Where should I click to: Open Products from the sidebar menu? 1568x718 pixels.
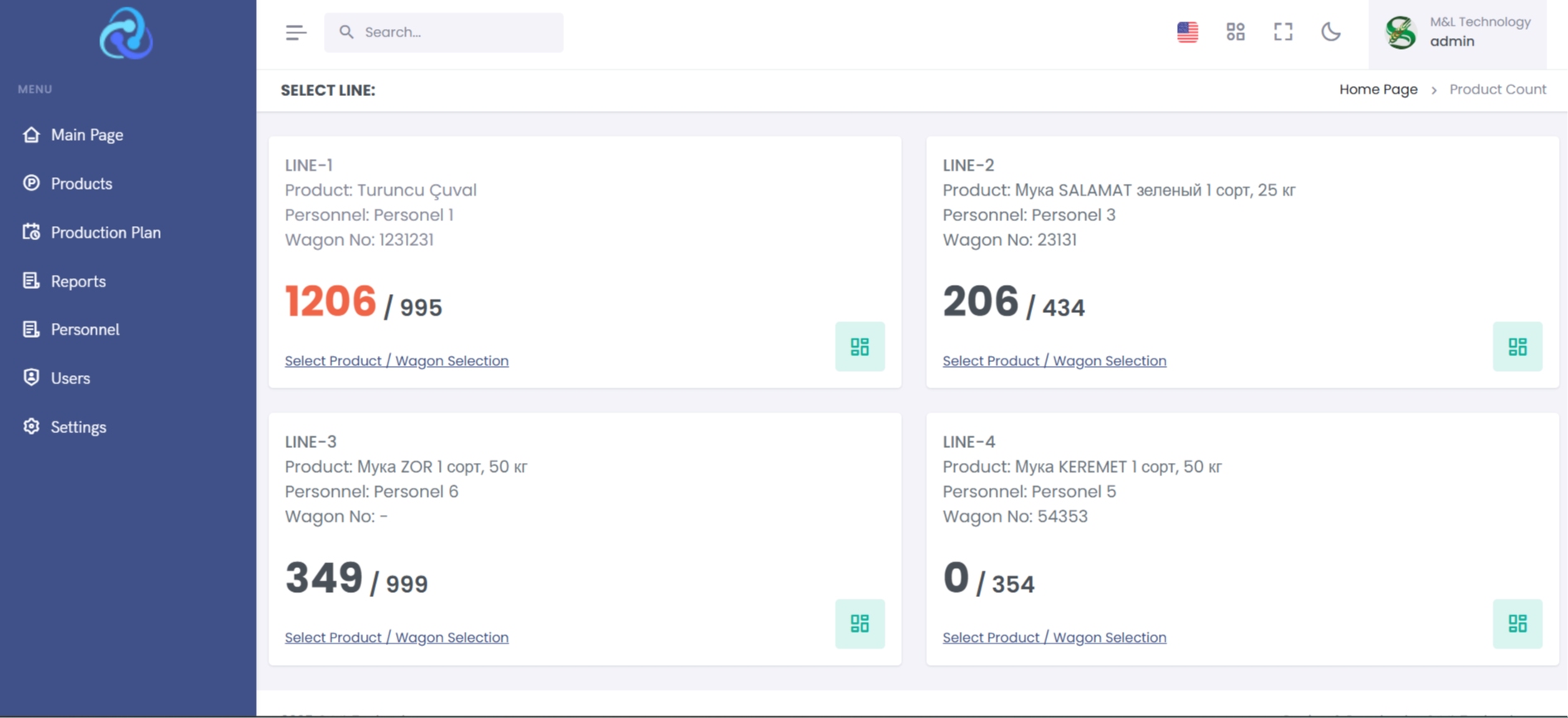click(81, 183)
